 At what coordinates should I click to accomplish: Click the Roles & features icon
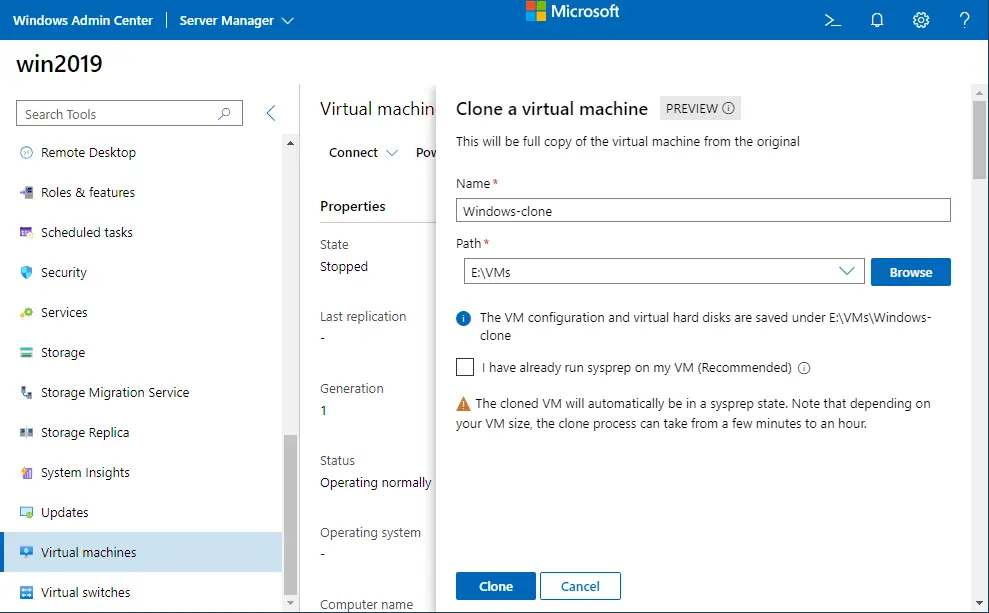26,192
